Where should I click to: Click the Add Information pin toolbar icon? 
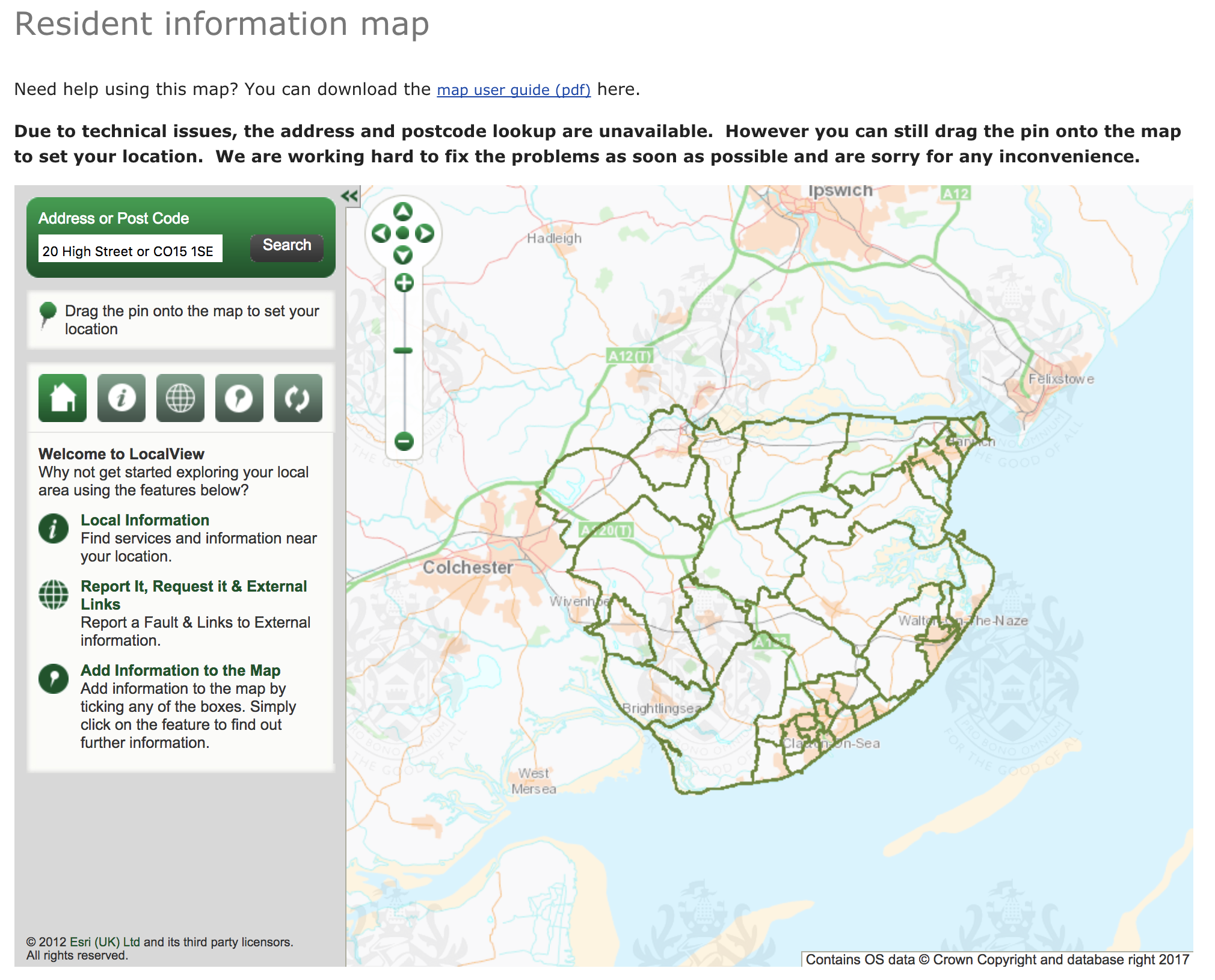tap(239, 398)
